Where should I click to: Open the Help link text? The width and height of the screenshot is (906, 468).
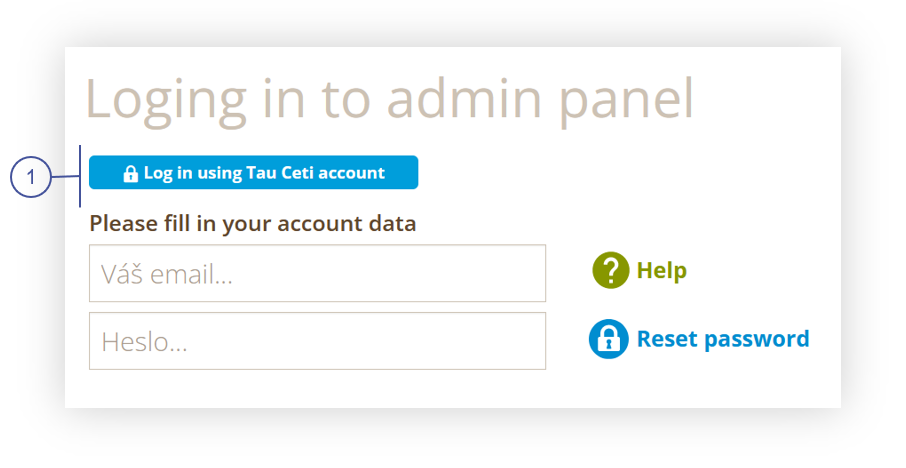(662, 270)
